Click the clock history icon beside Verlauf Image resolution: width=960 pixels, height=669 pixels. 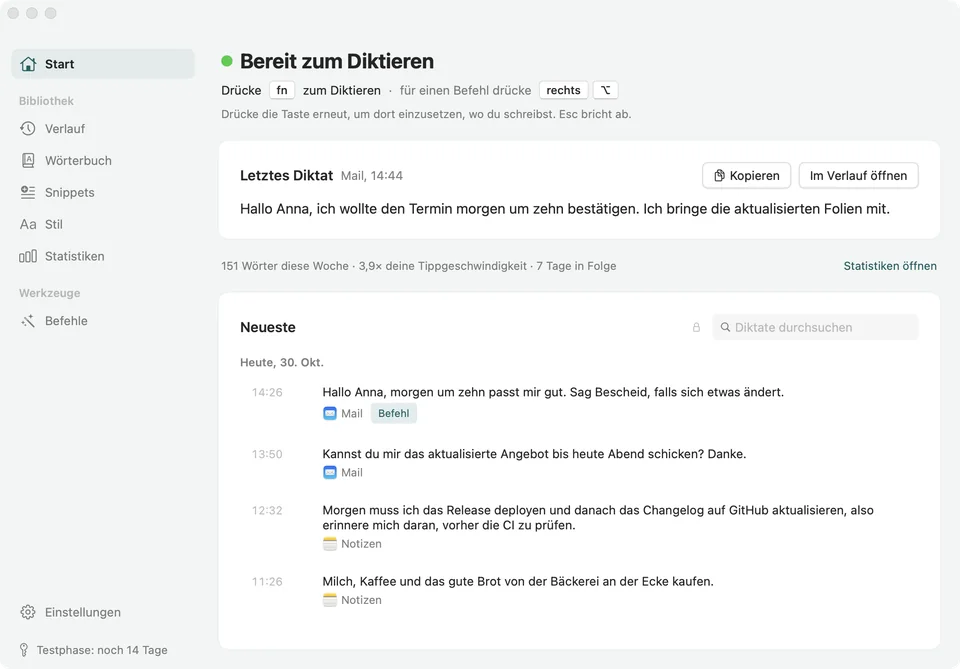[x=28, y=129]
